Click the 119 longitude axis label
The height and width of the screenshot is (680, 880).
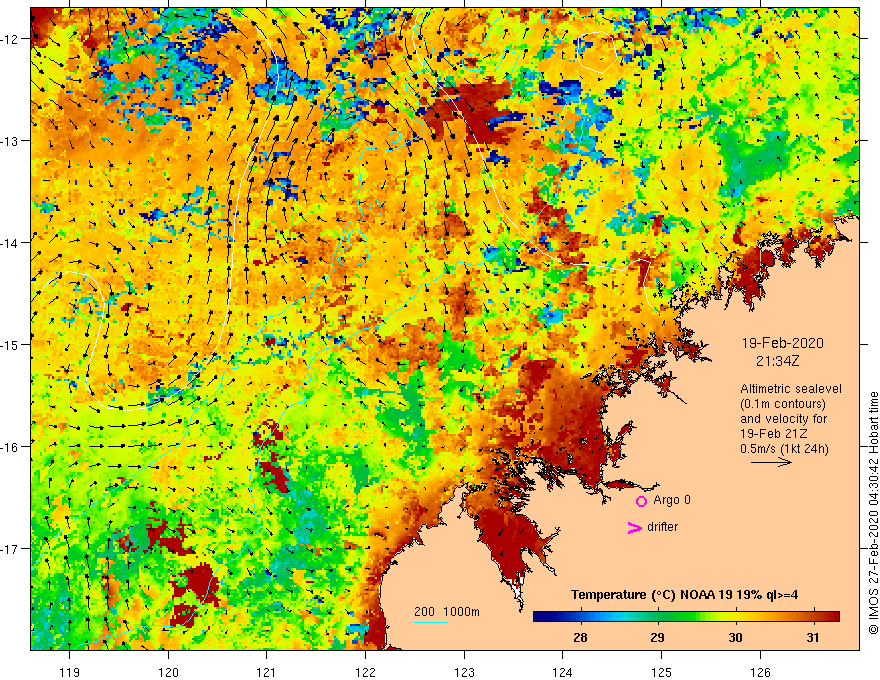tap(70, 672)
